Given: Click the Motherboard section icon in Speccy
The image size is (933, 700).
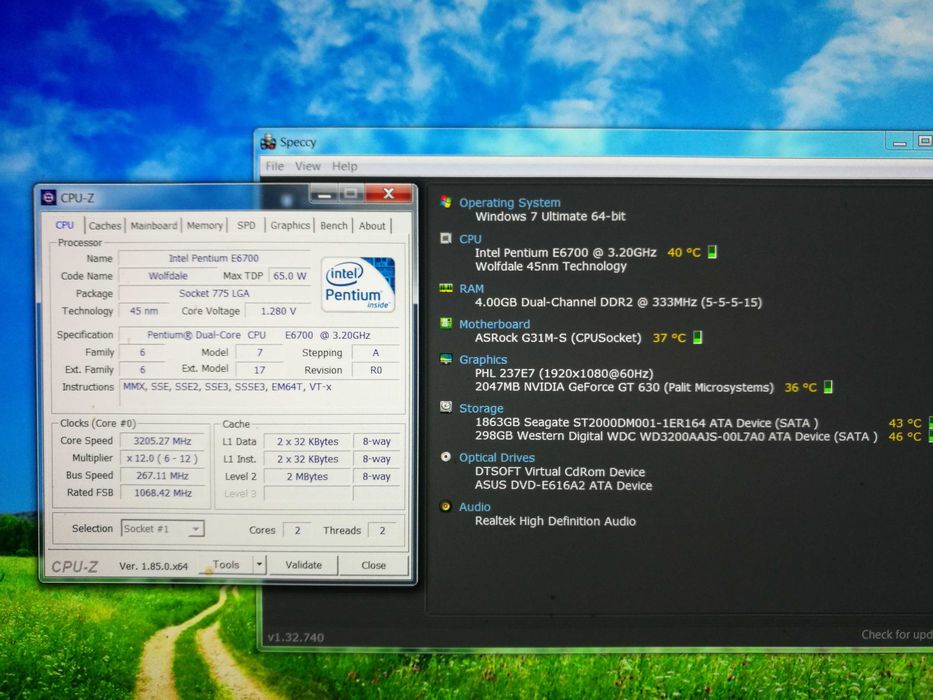Looking at the screenshot, I should click(446, 323).
